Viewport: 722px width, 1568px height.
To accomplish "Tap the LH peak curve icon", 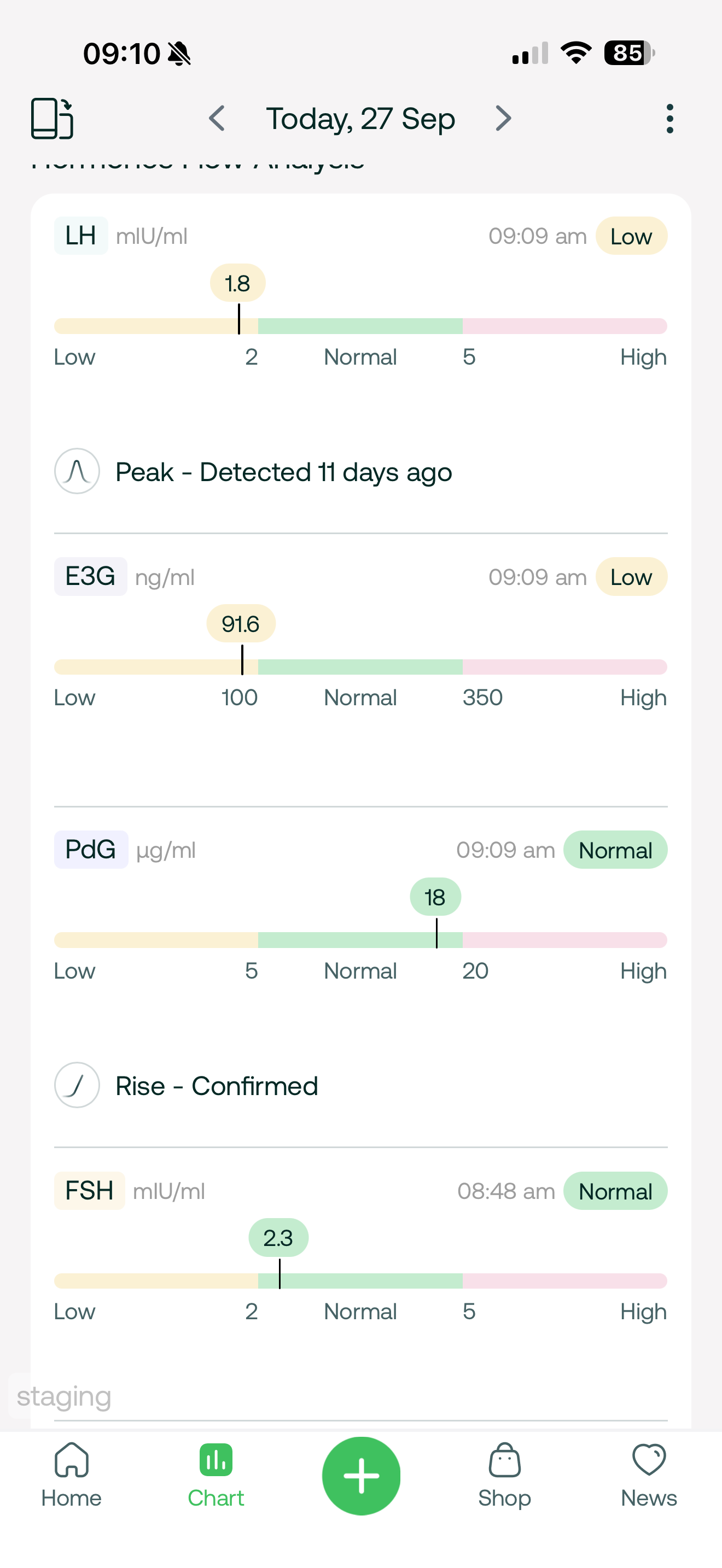I will [x=77, y=471].
